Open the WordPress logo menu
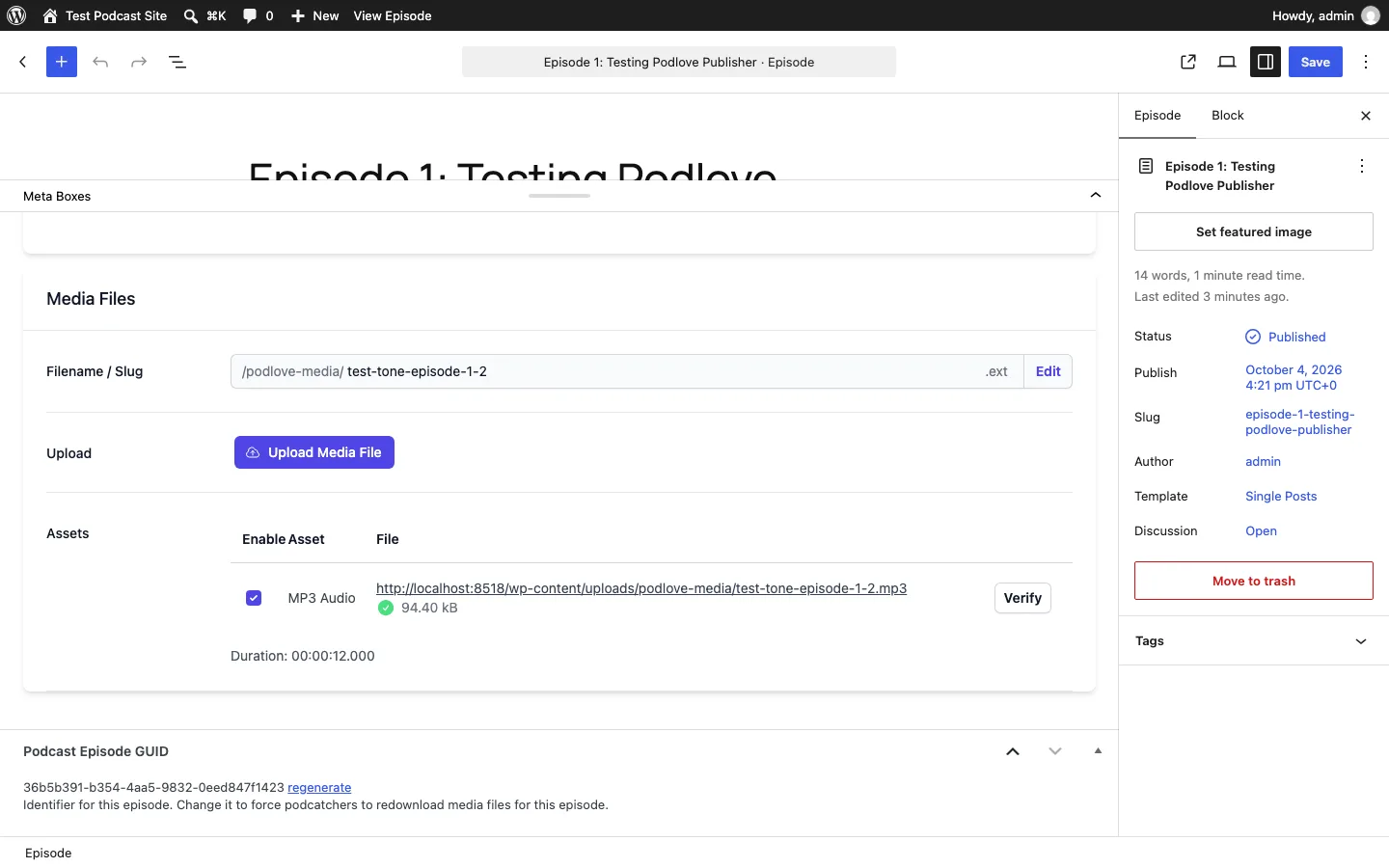 16,15
